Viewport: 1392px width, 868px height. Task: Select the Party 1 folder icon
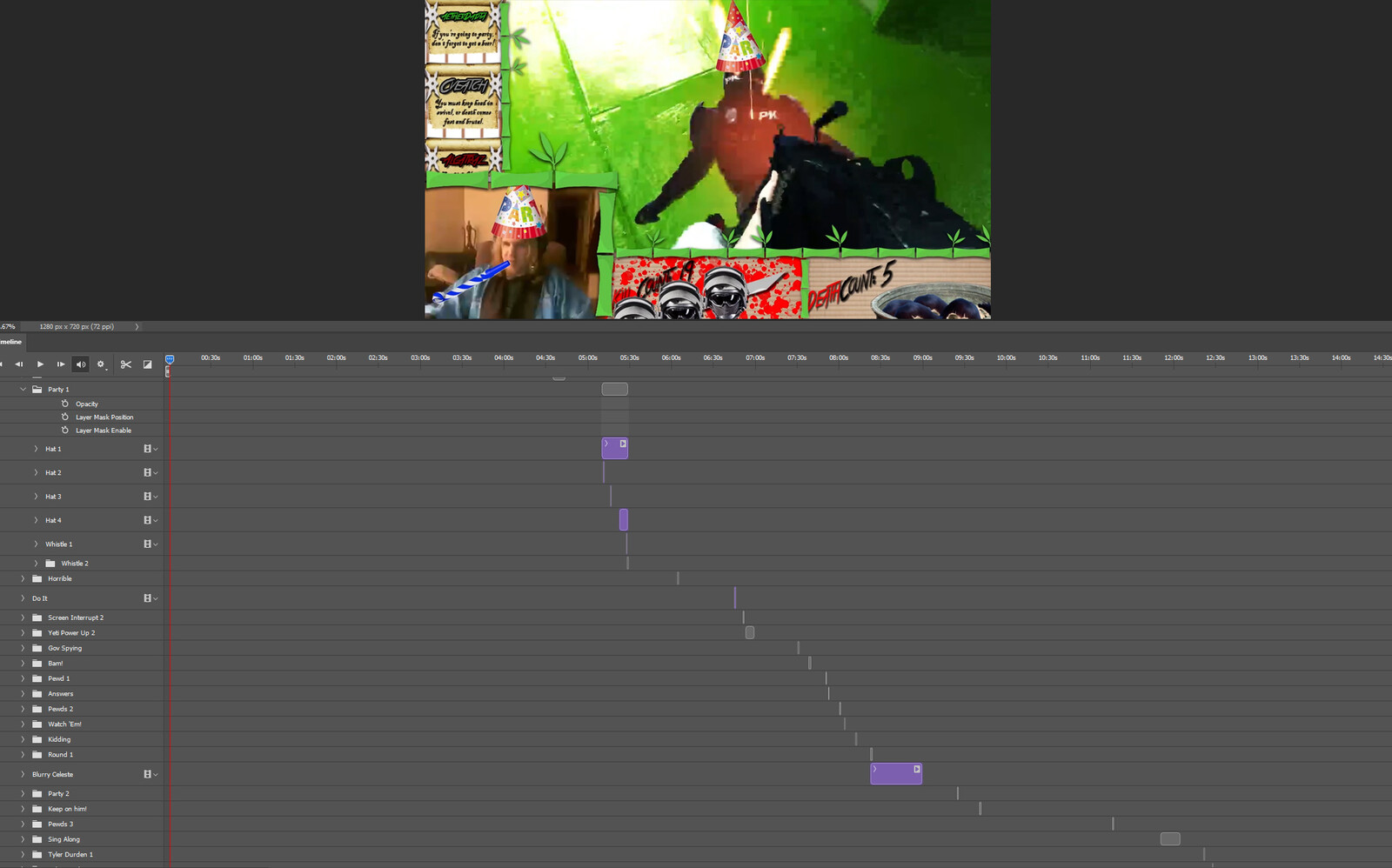(x=37, y=390)
